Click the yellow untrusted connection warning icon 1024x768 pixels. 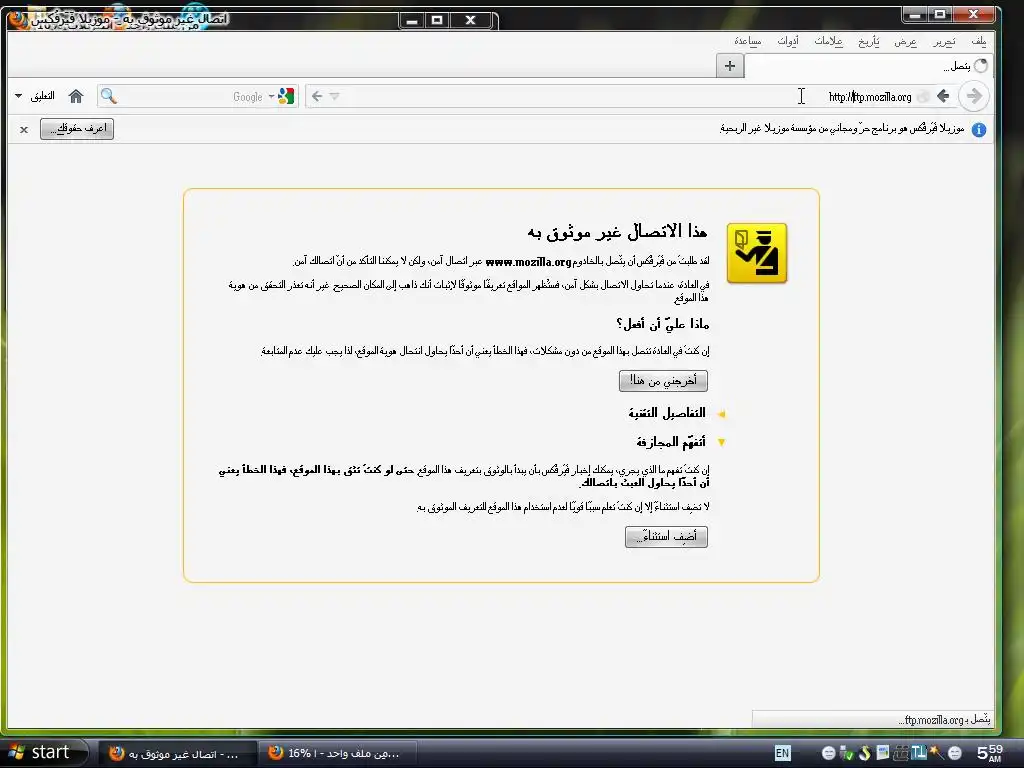click(x=757, y=253)
